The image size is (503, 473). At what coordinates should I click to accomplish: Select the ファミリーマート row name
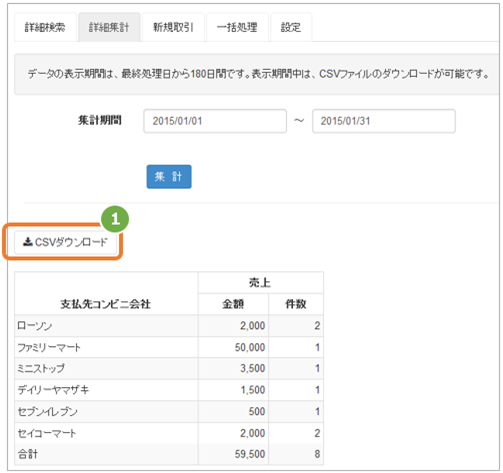click(x=49, y=348)
